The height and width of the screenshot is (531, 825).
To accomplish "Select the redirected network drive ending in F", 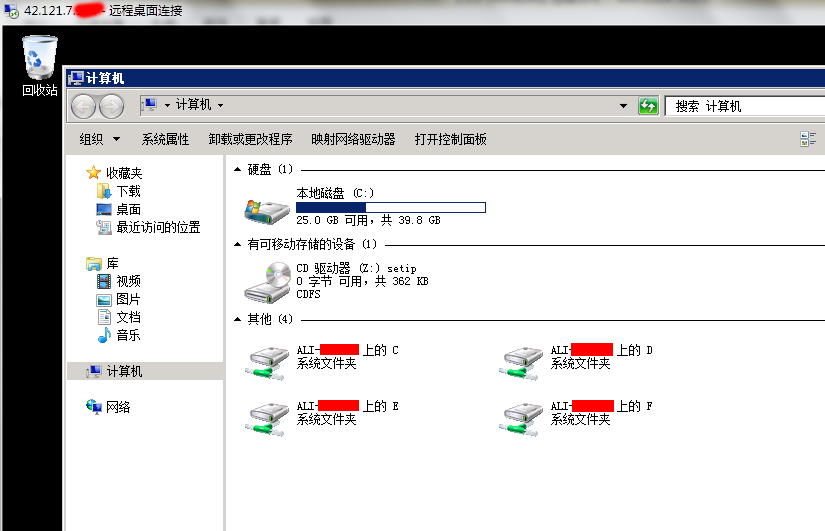I will (x=520, y=419).
